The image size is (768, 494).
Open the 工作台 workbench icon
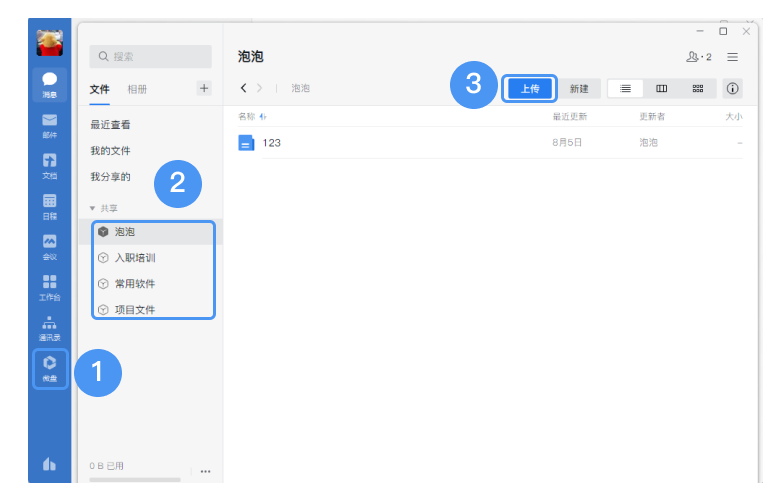point(50,287)
